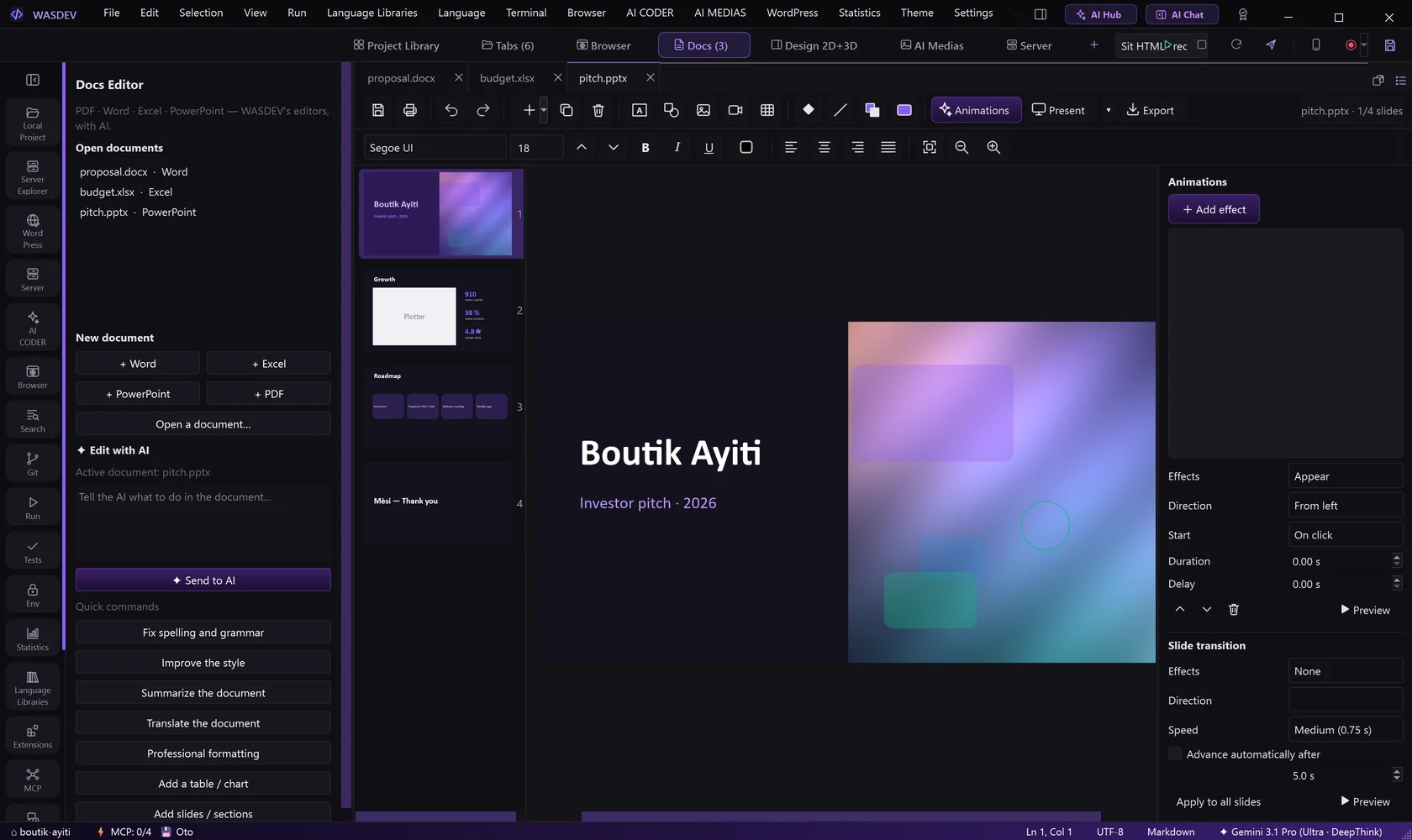Open the Direction From left dropdown
Image resolution: width=1412 pixels, height=840 pixels.
pos(1346,506)
